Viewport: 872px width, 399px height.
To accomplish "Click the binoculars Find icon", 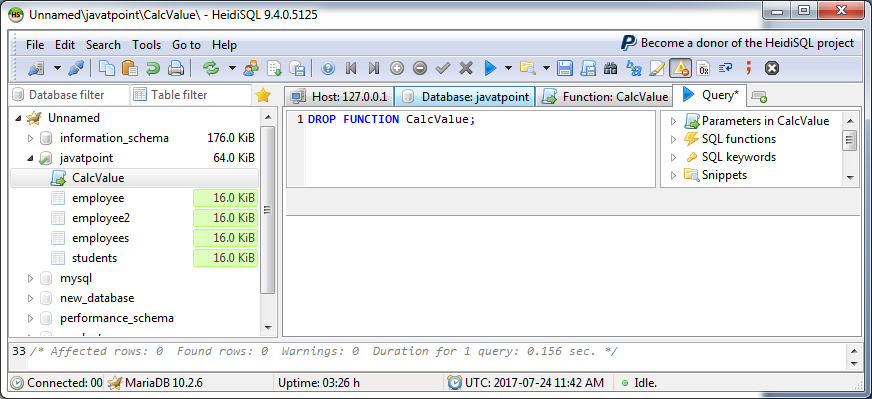I will point(611,68).
